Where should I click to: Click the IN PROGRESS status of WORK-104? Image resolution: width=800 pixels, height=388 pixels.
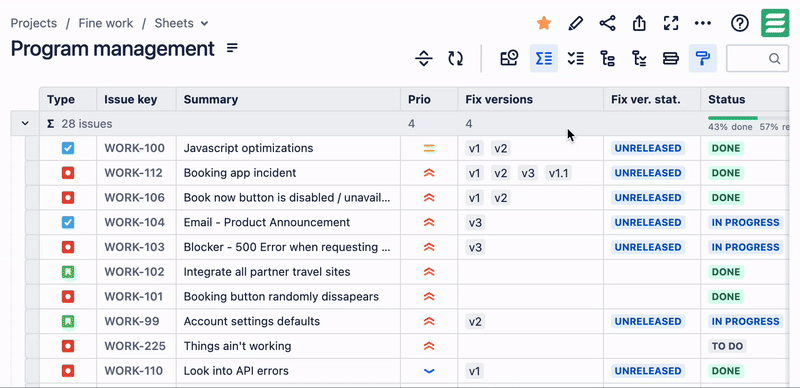(x=745, y=223)
